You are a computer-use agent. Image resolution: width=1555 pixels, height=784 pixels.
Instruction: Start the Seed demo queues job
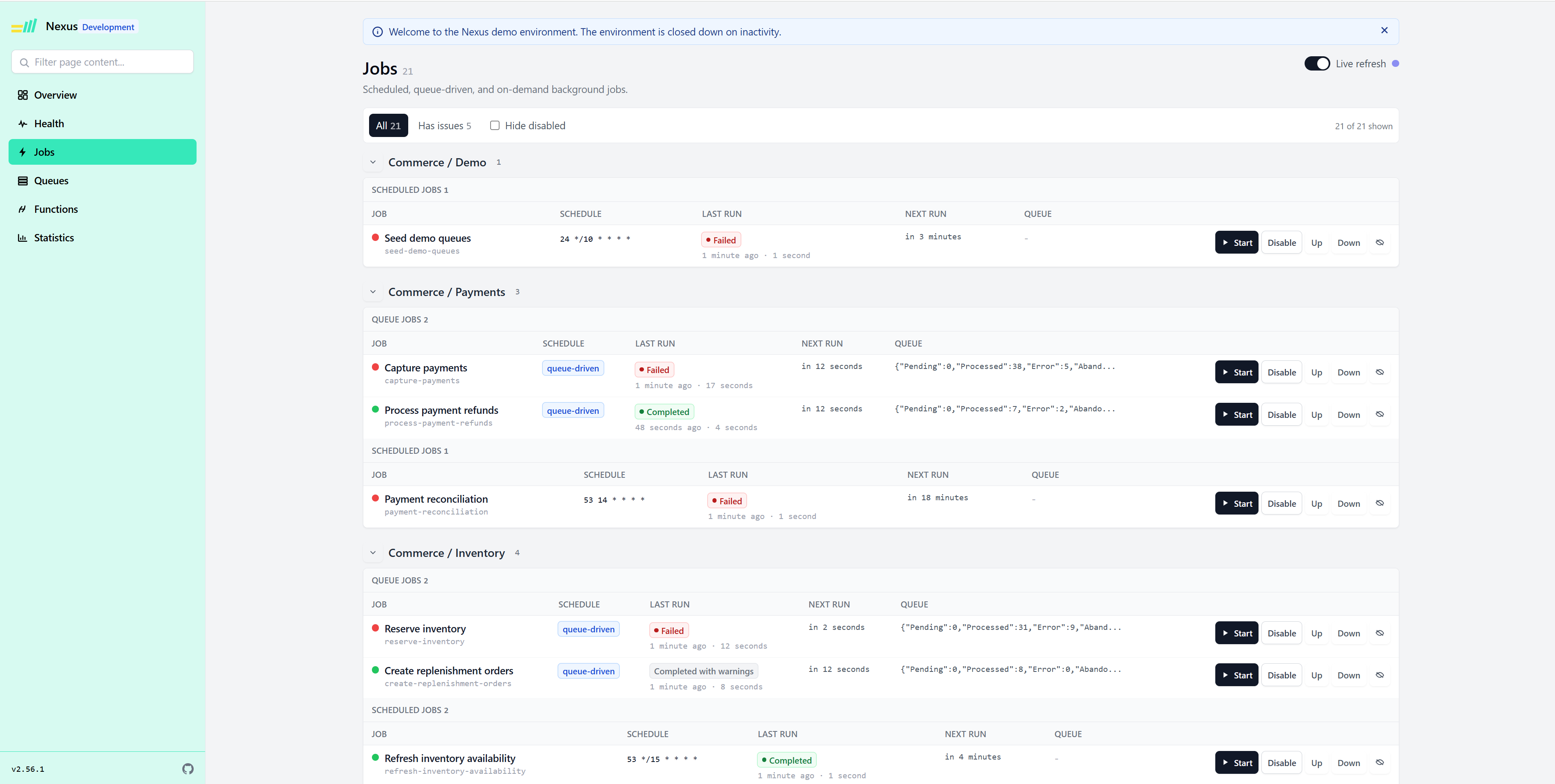point(1236,243)
